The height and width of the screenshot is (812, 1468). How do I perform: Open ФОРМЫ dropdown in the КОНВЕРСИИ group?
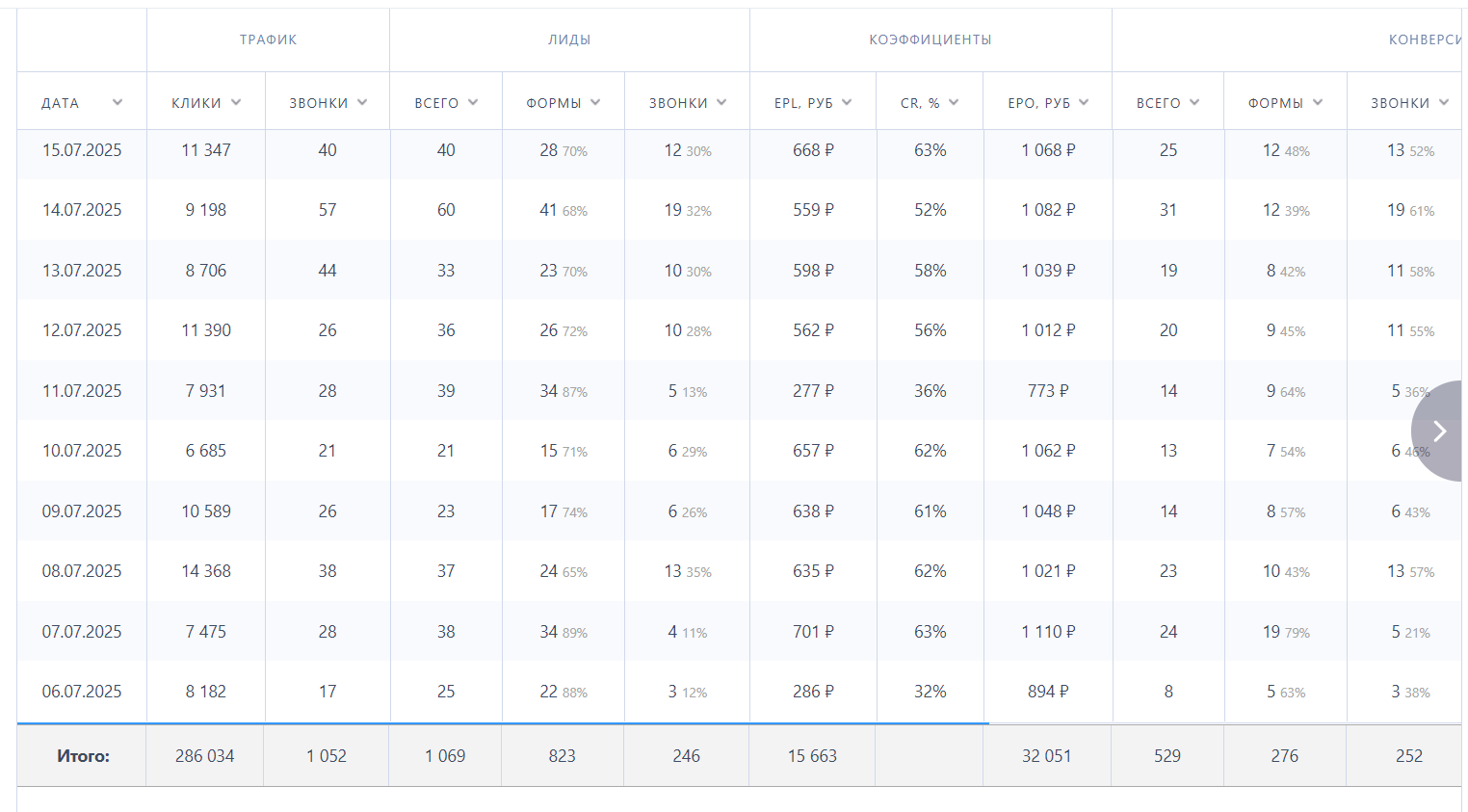point(1318,102)
